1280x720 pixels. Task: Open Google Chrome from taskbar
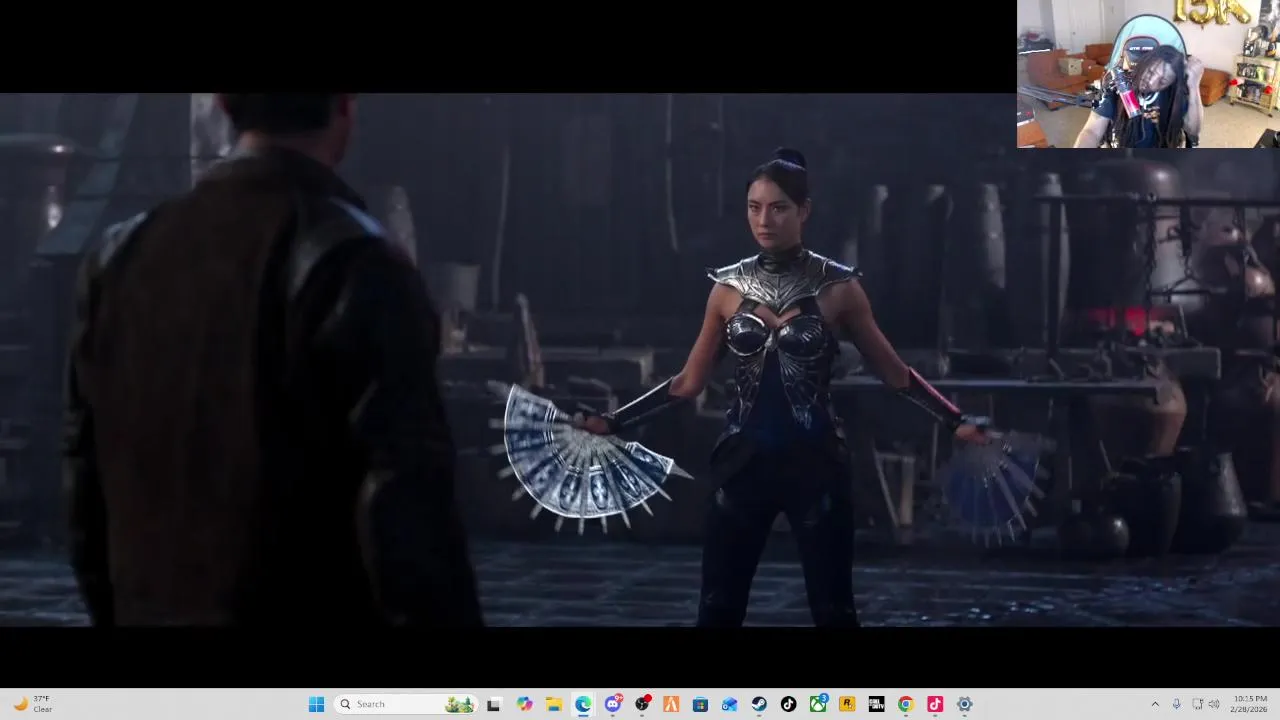coord(905,704)
